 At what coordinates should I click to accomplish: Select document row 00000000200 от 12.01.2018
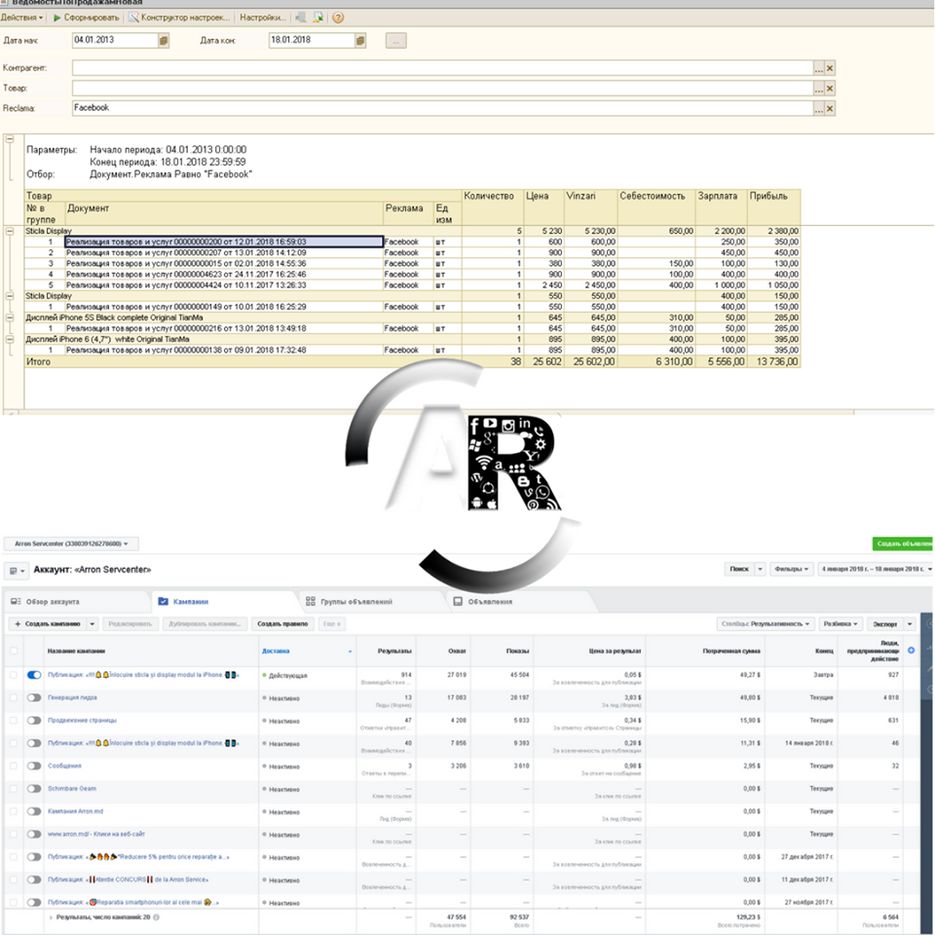224,242
